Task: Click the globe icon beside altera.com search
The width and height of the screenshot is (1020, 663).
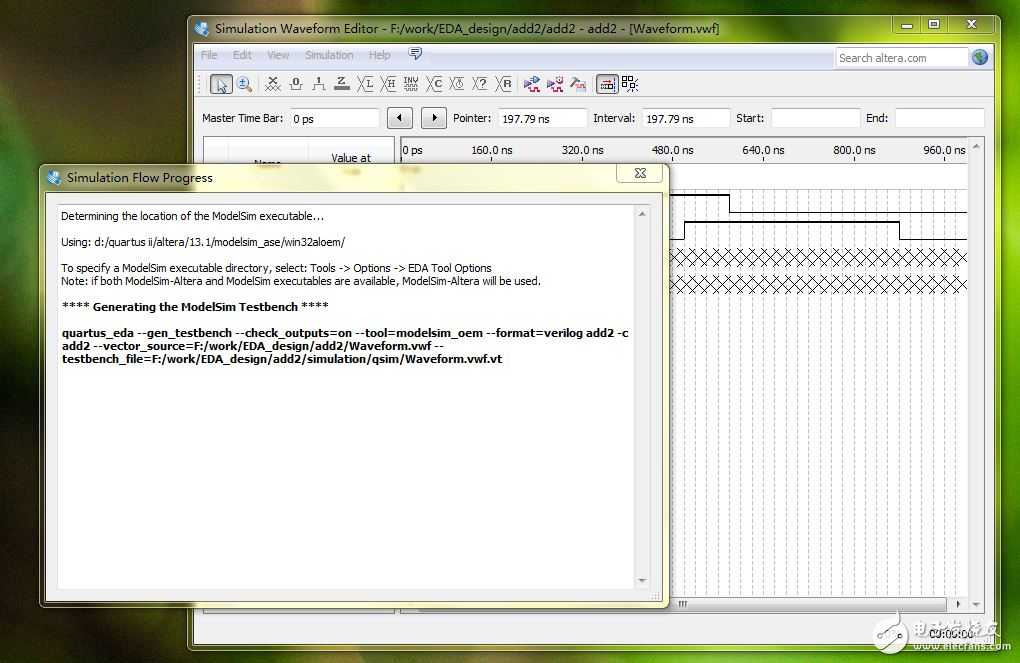Action: click(980, 57)
